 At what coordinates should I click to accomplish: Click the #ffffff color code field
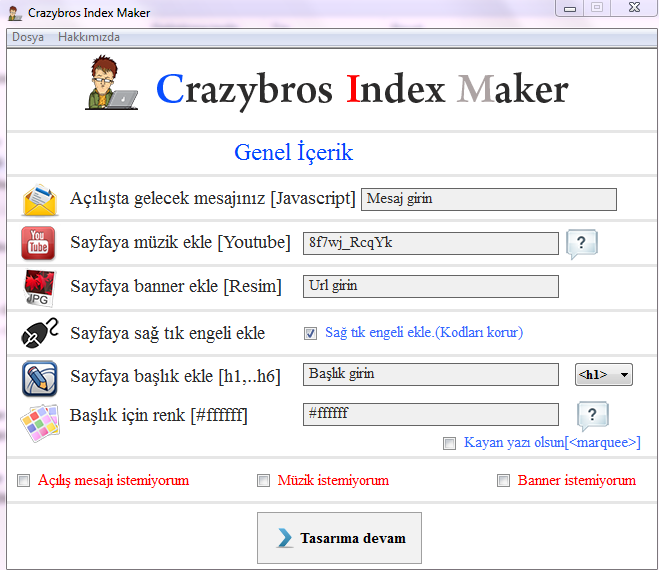pos(431,414)
